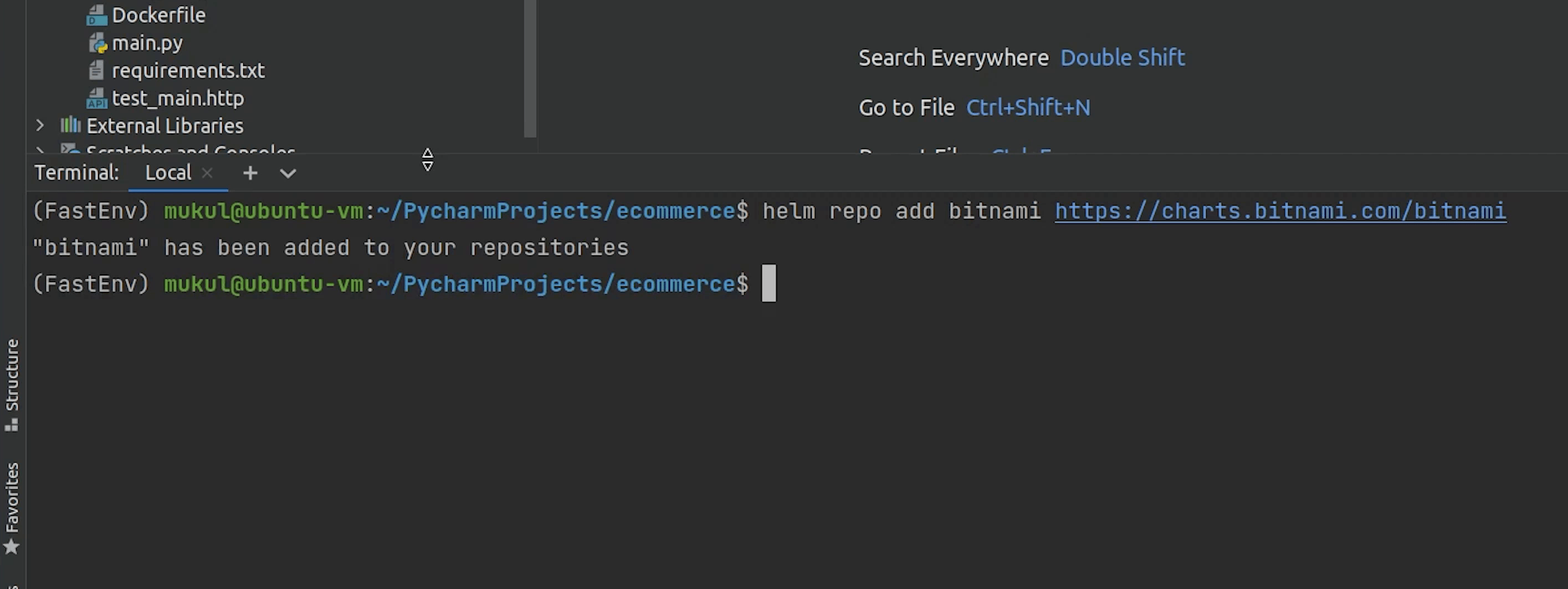Viewport: 1568px width, 589px height.
Task: Click the Favorites star icon
Action: click(12, 546)
